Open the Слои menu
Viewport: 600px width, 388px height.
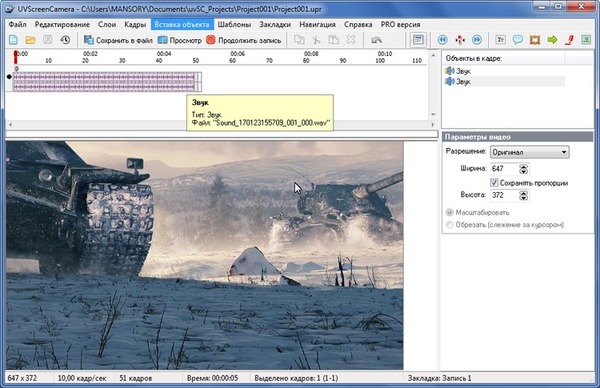click(107, 24)
